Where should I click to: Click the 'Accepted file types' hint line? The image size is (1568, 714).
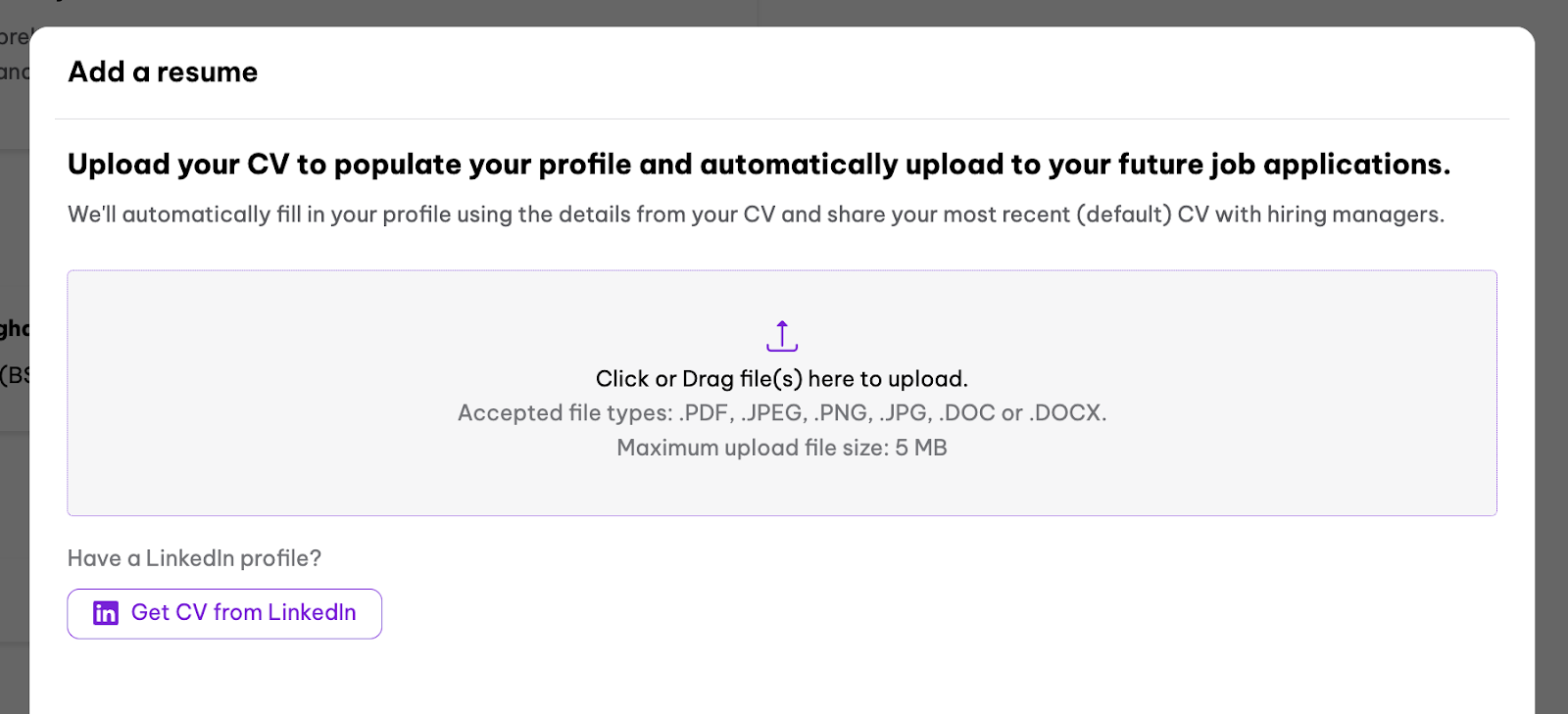tap(782, 413)
